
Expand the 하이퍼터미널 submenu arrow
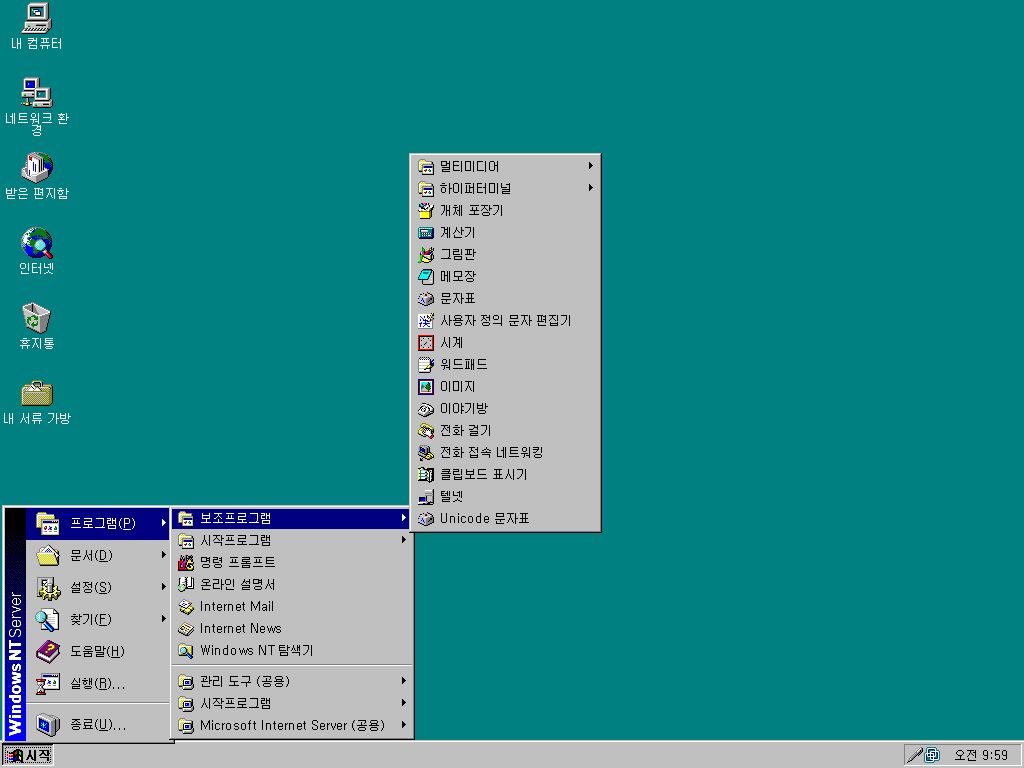590,188
